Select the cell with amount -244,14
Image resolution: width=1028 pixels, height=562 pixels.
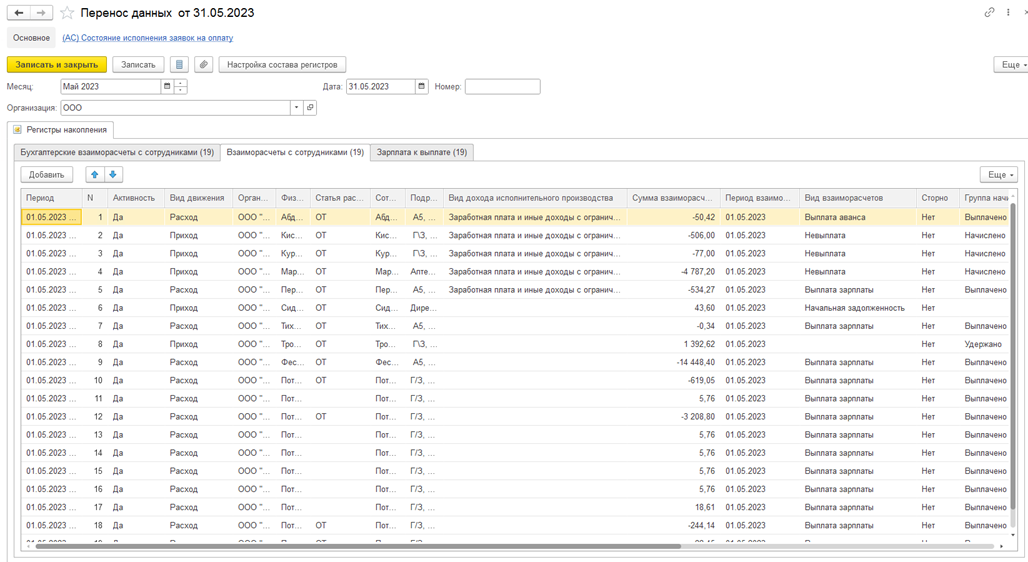(x=673, y=525)
